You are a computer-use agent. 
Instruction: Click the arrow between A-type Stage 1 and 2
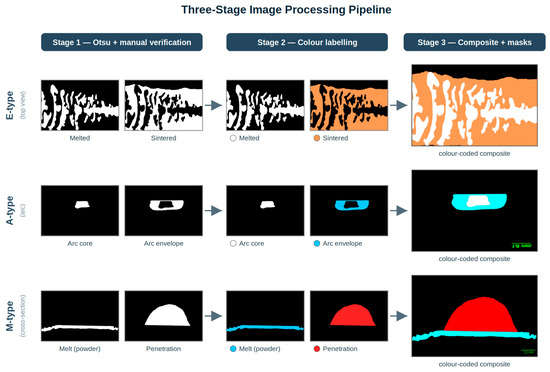pyautogui.click(x=214, y=211)
